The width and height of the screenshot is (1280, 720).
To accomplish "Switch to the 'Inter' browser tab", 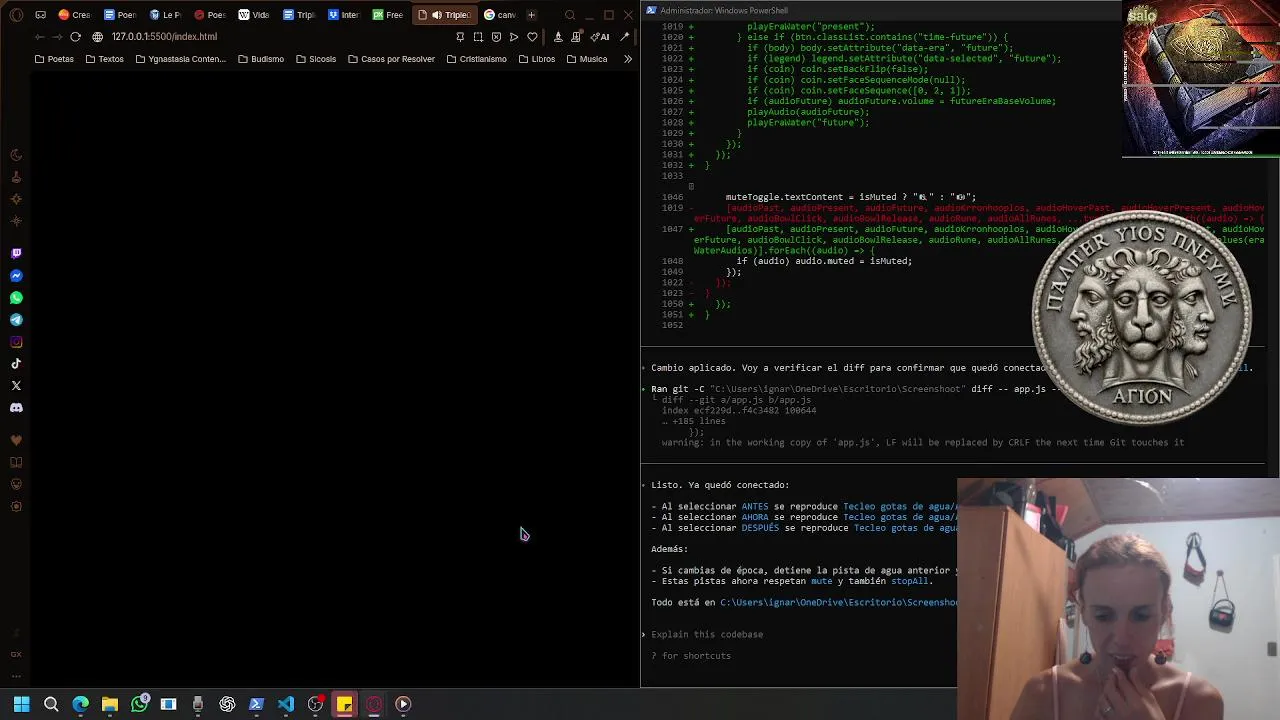I will (344, 15).
